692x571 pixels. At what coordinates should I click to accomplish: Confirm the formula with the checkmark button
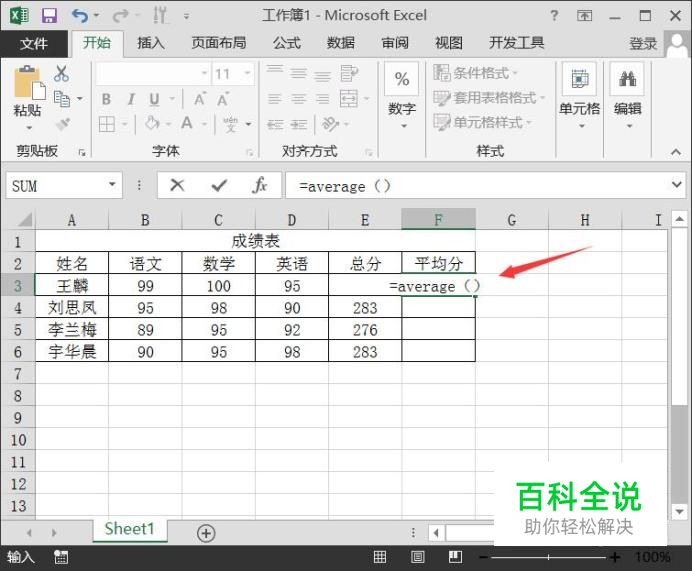coord(219,185)
